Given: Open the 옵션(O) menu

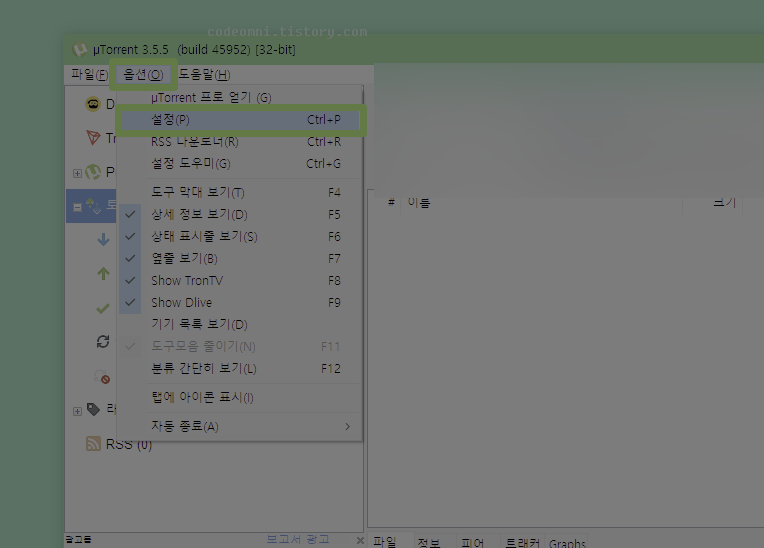Looking at the screenshot, I should coord(143,75).
